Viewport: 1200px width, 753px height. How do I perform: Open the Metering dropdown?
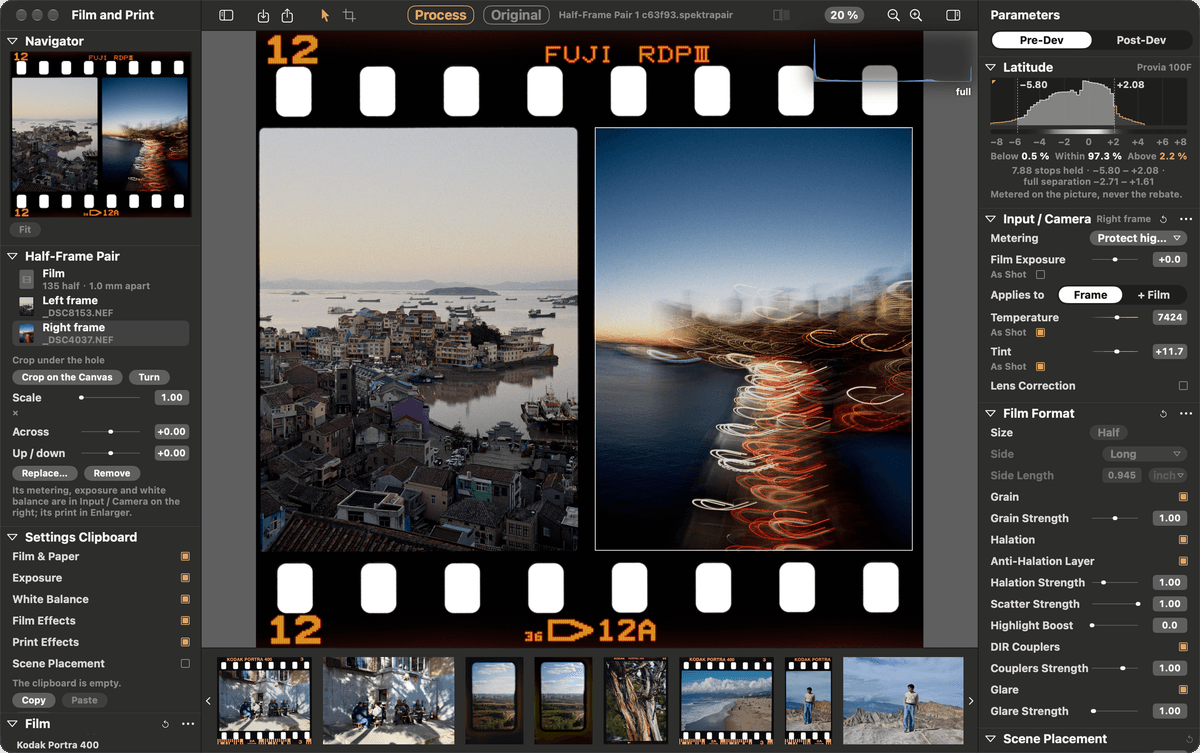pyautogui.click(x=1138, y=238)
